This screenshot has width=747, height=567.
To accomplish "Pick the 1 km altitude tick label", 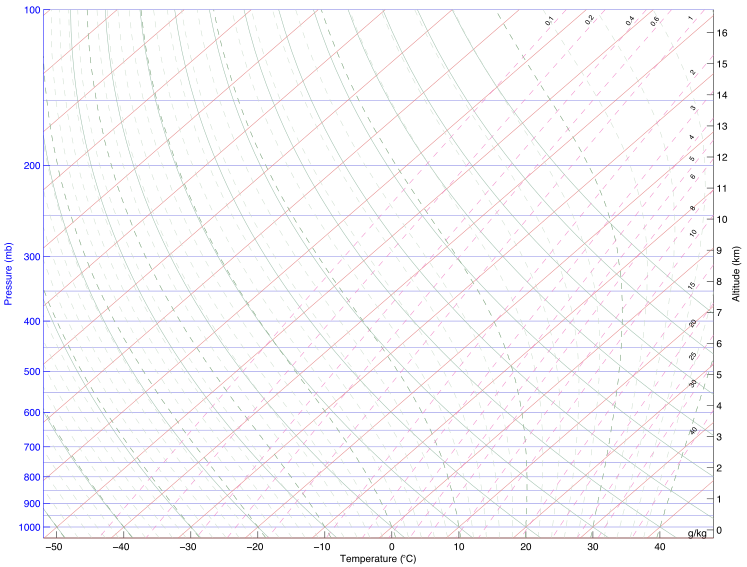I will click(719, 499).
